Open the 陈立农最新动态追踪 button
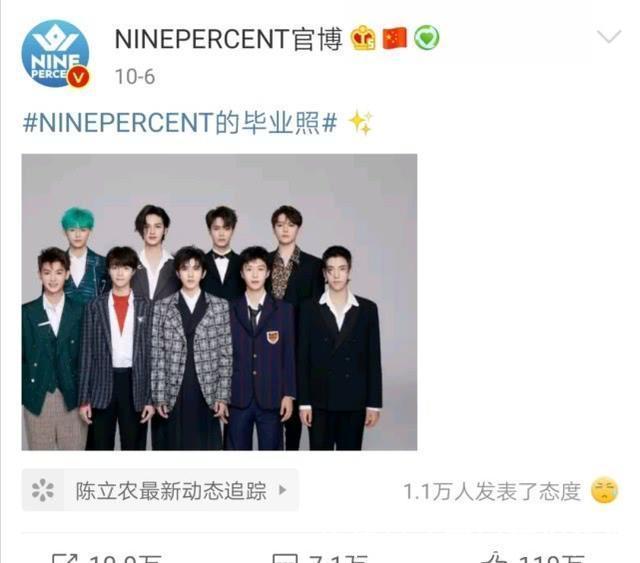The width and height of the screenshot is (640, 563). point(160,490)
